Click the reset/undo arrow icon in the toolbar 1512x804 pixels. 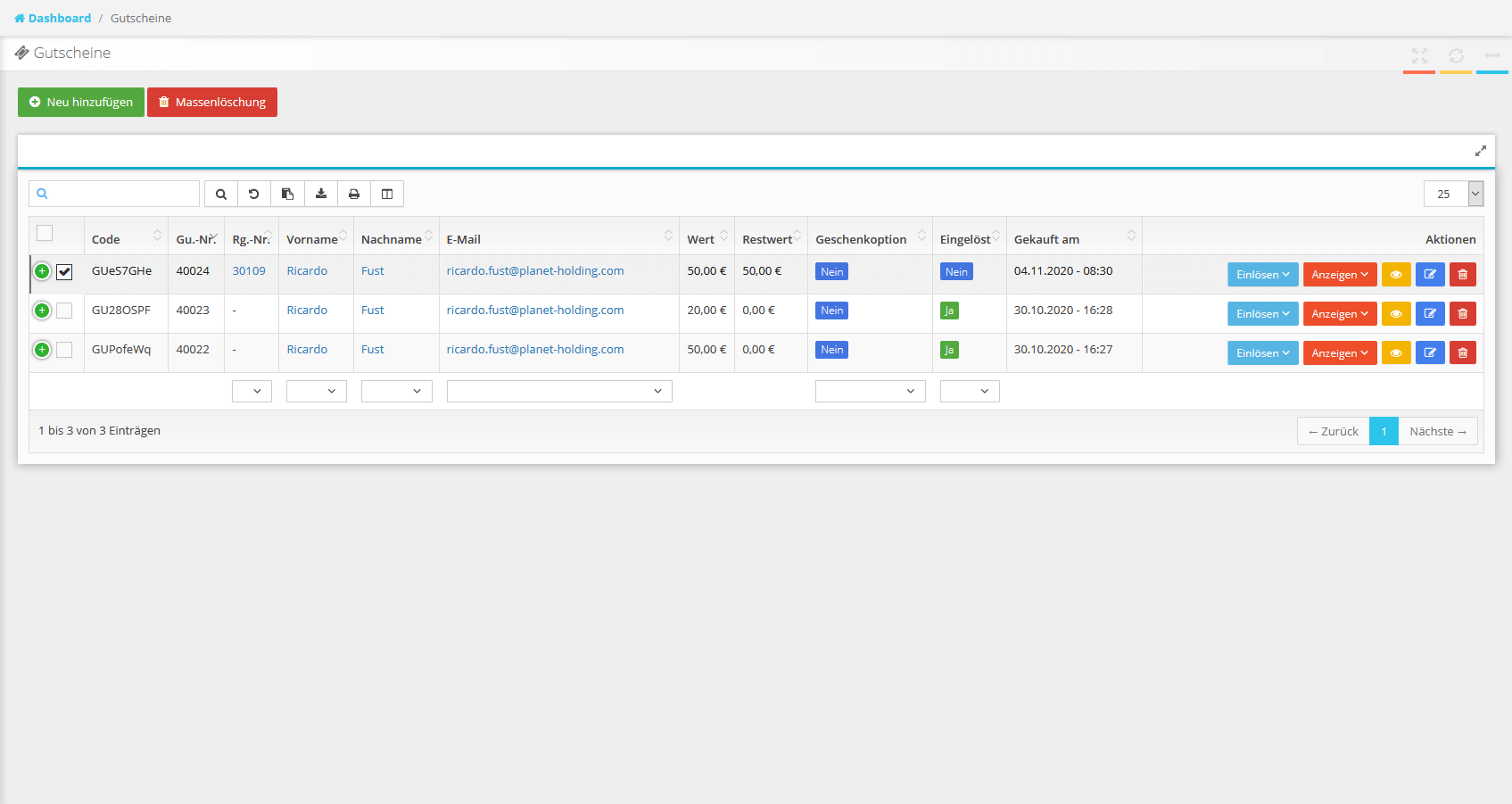(x=254, y=194)
